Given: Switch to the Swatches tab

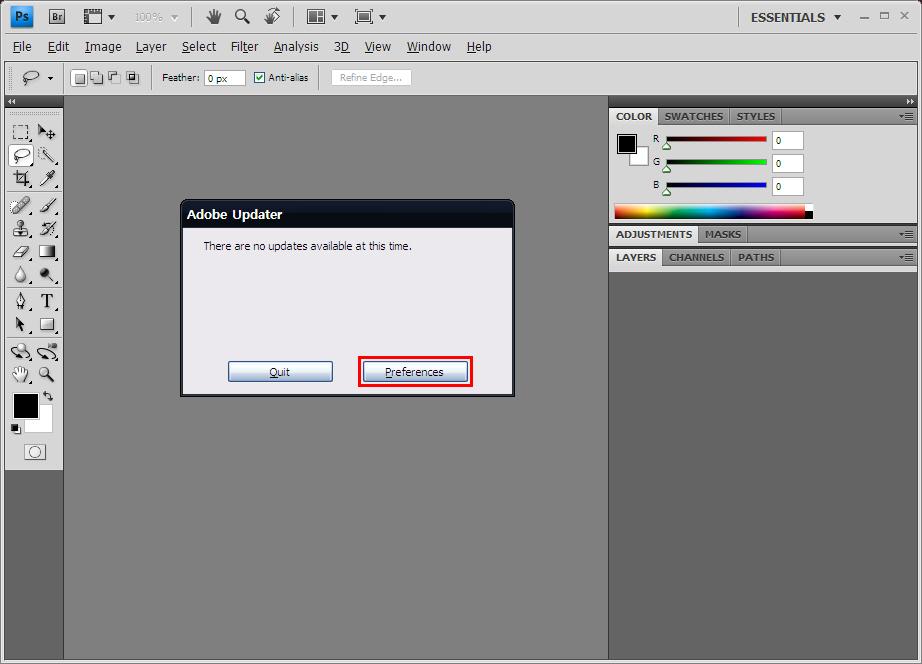Looking at the screenshot, I should tap(694, 116).
